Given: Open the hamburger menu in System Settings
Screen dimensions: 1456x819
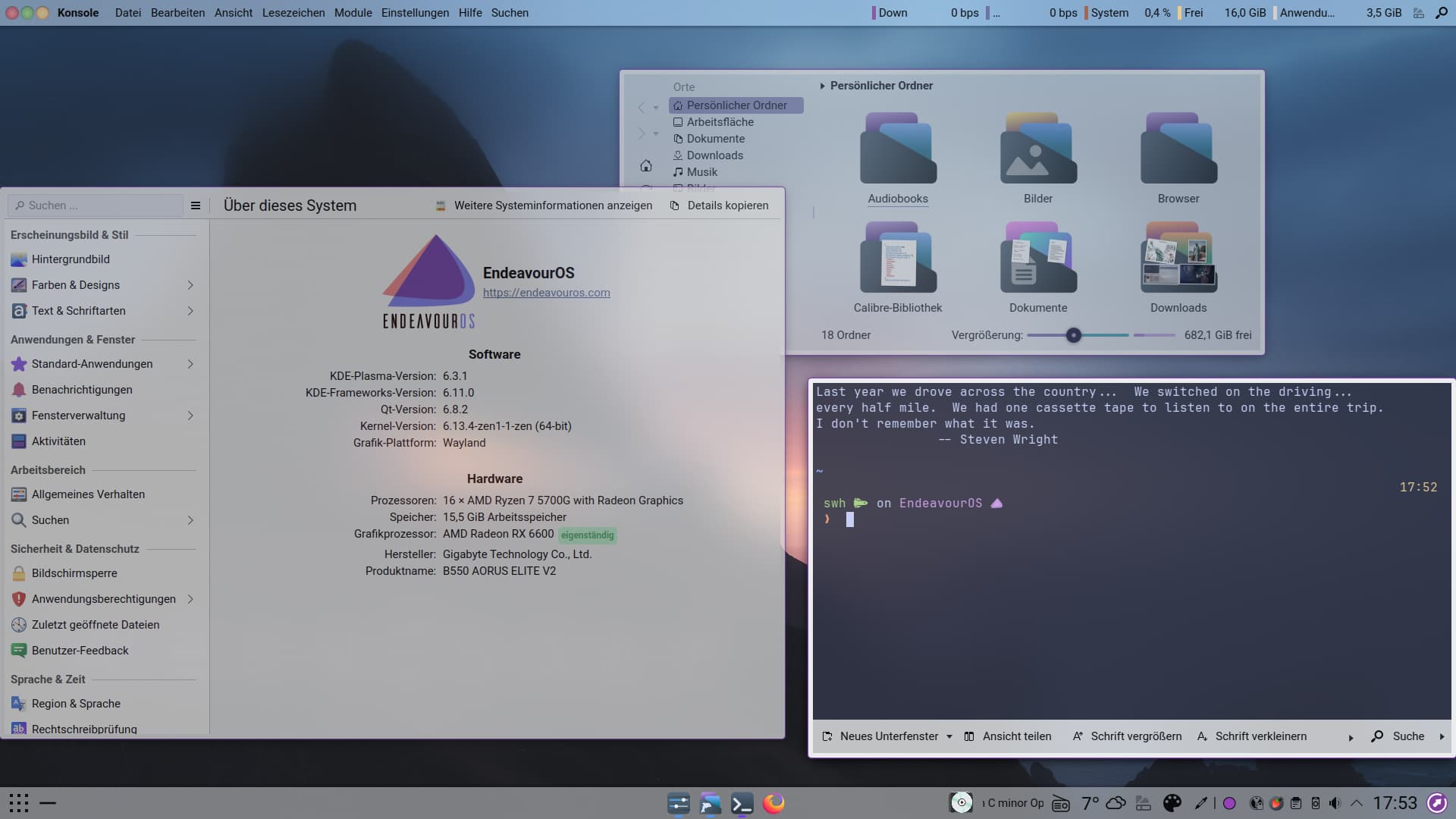Looking at the screenshot, I should click(196, 206).
